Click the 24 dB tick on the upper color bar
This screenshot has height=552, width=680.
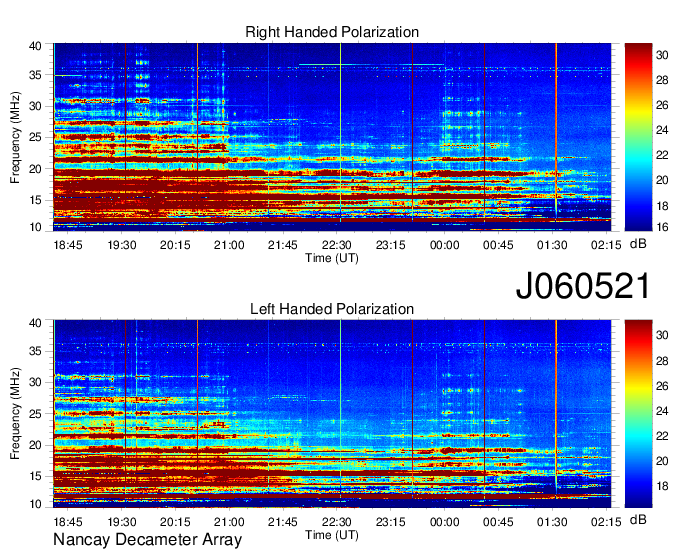click(x=662, y=130)
